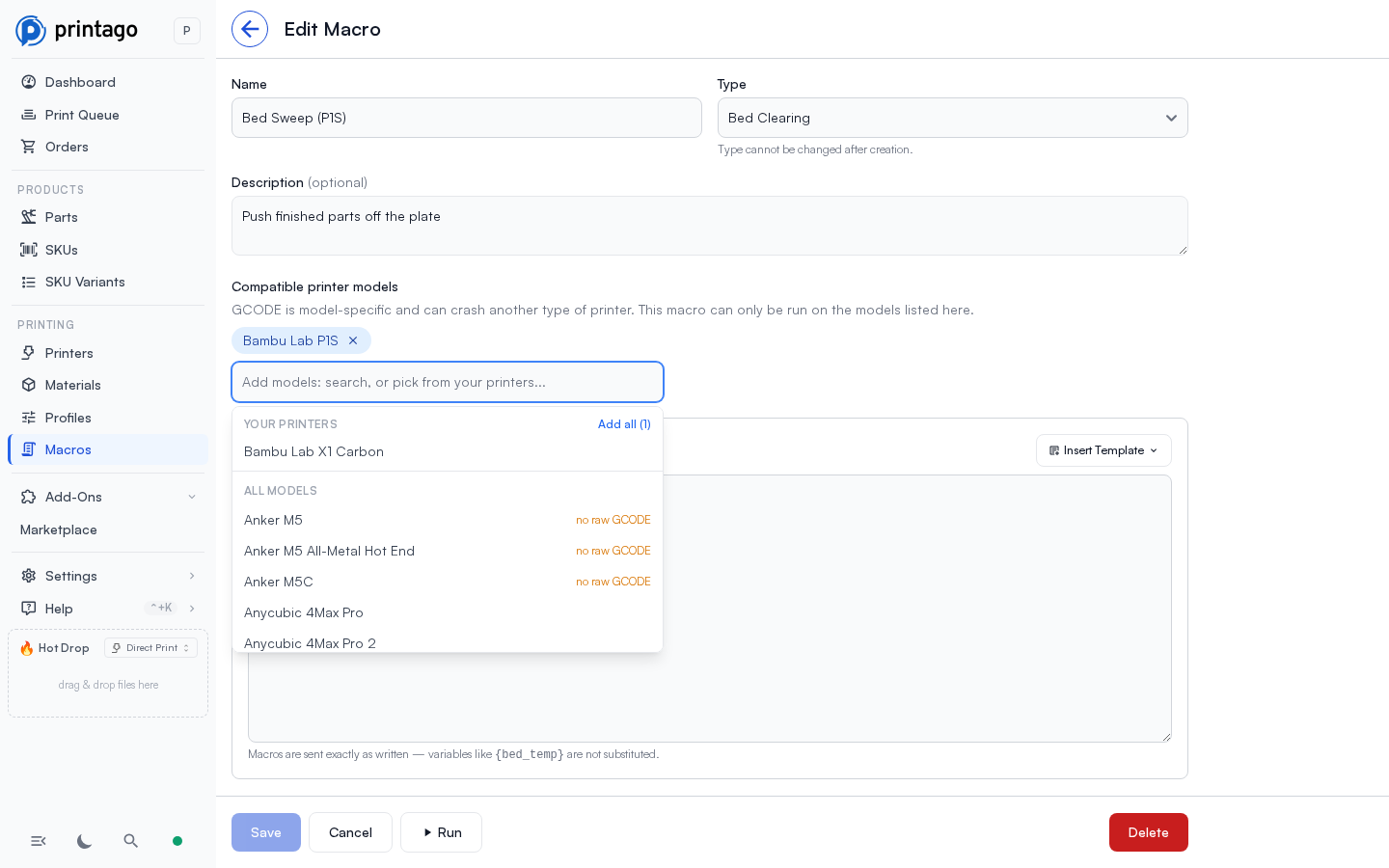Toggle dark mode moon icon
The width and height of the screenshot is (1389, 868).
85,841
